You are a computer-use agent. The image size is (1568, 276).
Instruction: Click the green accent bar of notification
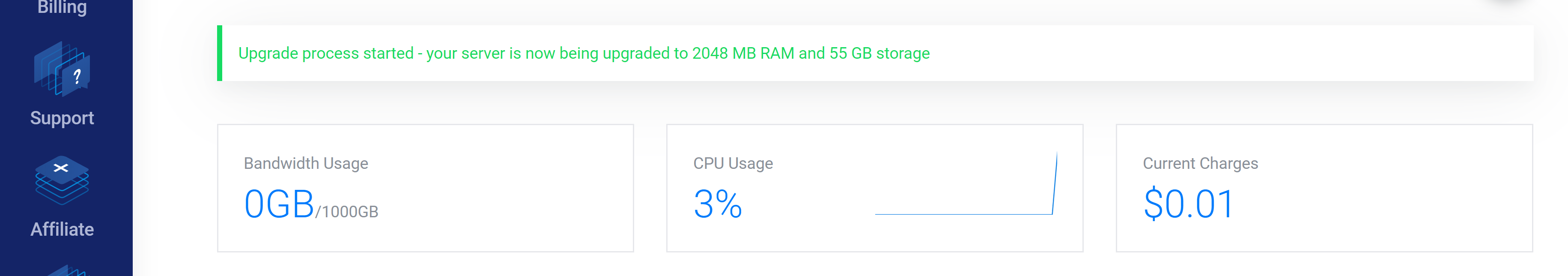pos(220,53)
